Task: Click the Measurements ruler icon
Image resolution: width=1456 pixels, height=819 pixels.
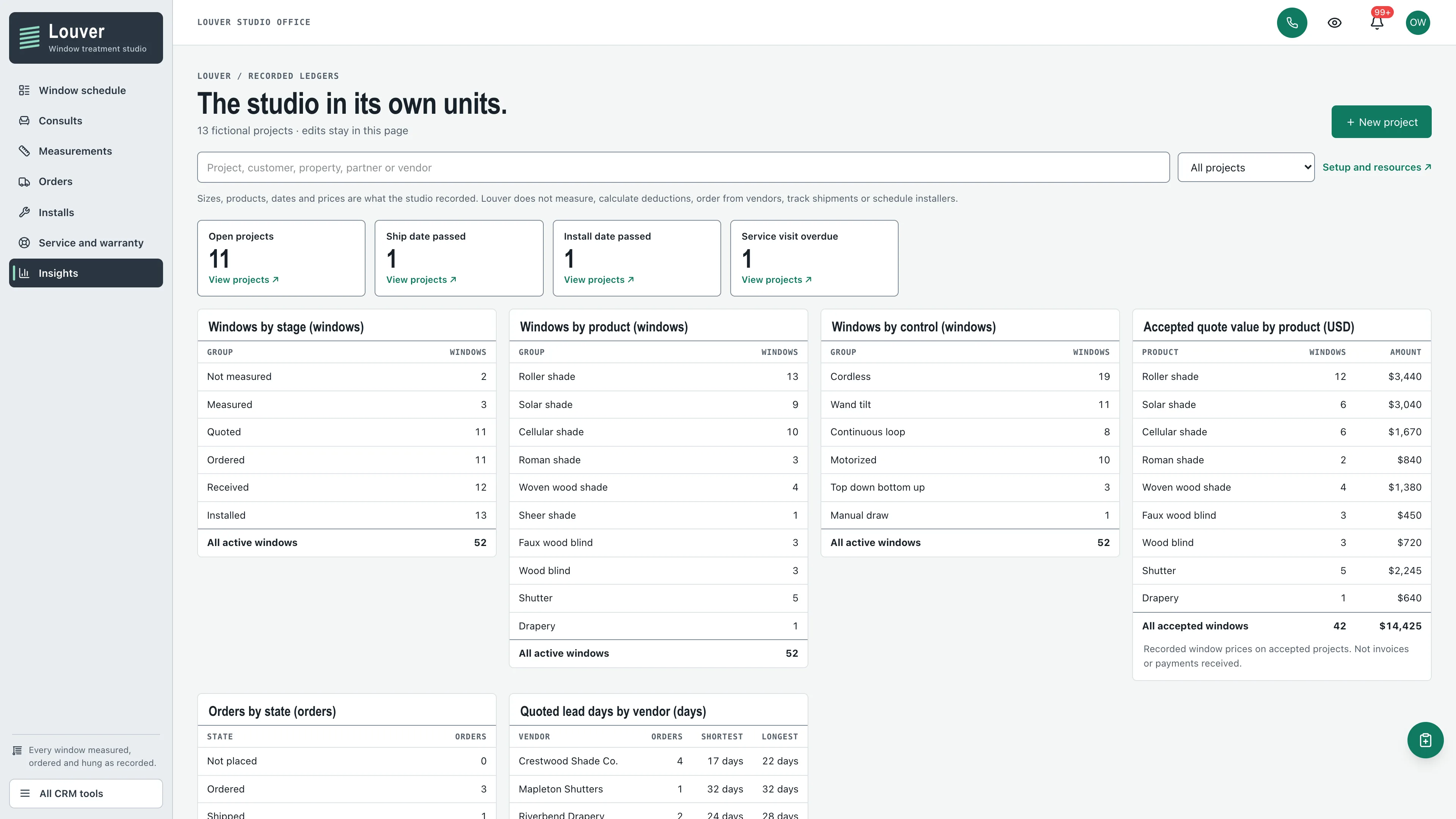Action: [x=24, y=151]
